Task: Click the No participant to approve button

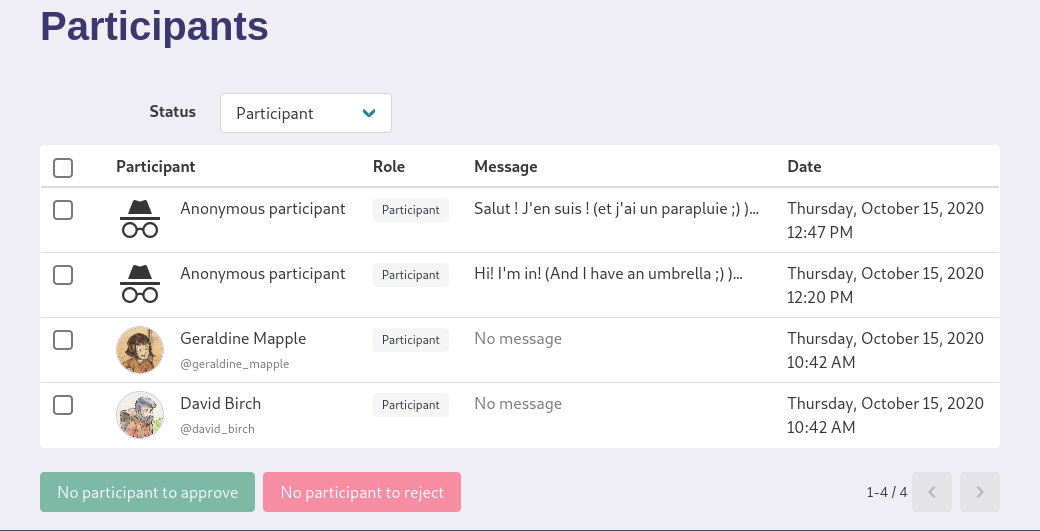Action: [x=147, y=492]
